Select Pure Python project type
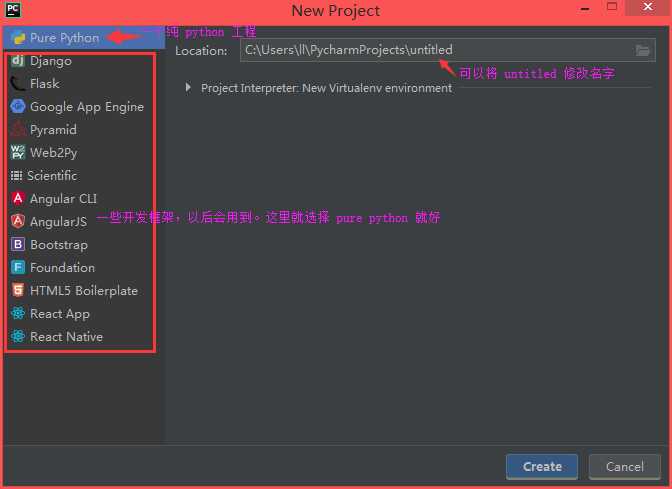 click(x=84, y=38)
